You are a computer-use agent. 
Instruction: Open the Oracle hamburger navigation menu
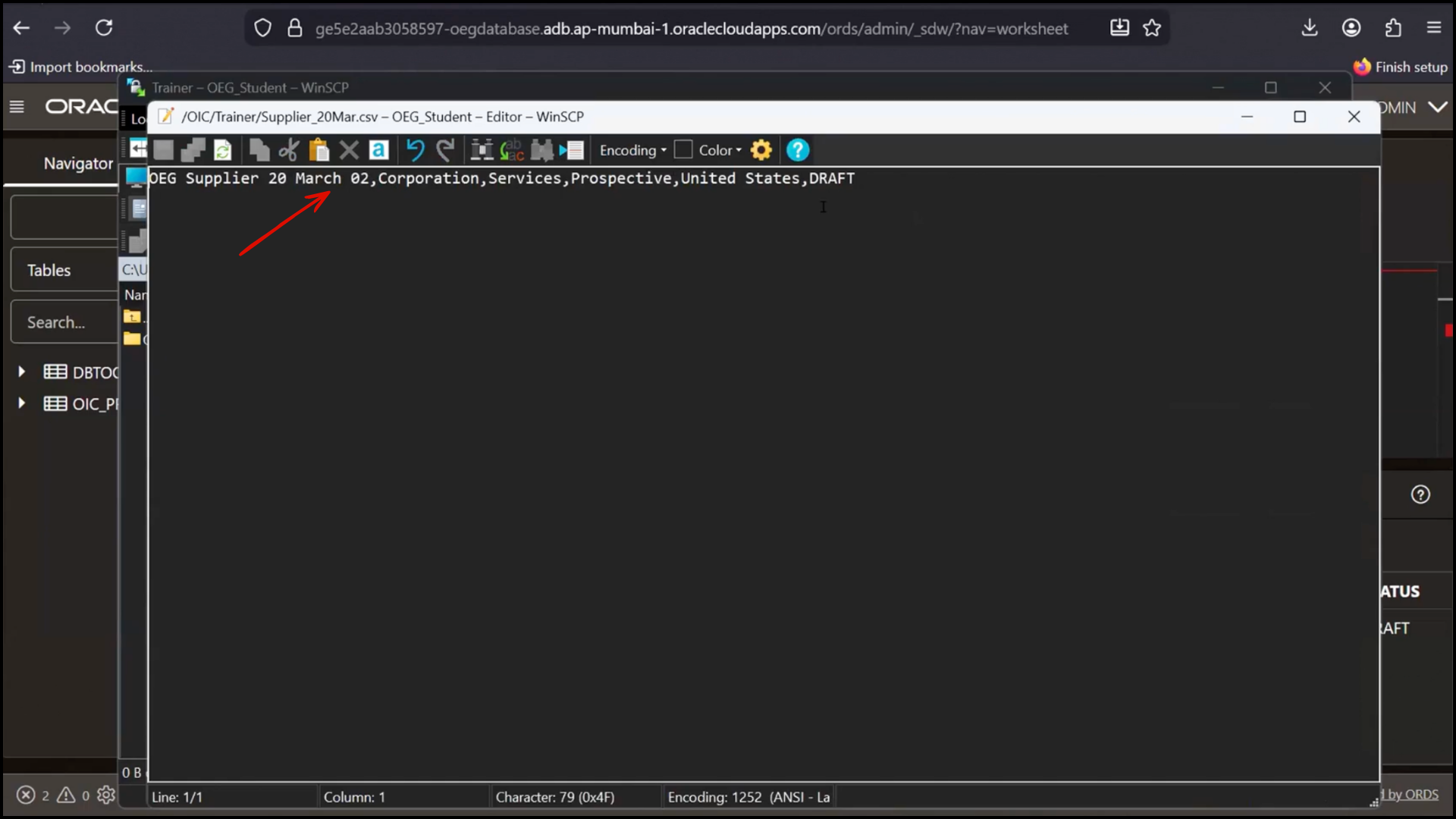coord(17,107)
